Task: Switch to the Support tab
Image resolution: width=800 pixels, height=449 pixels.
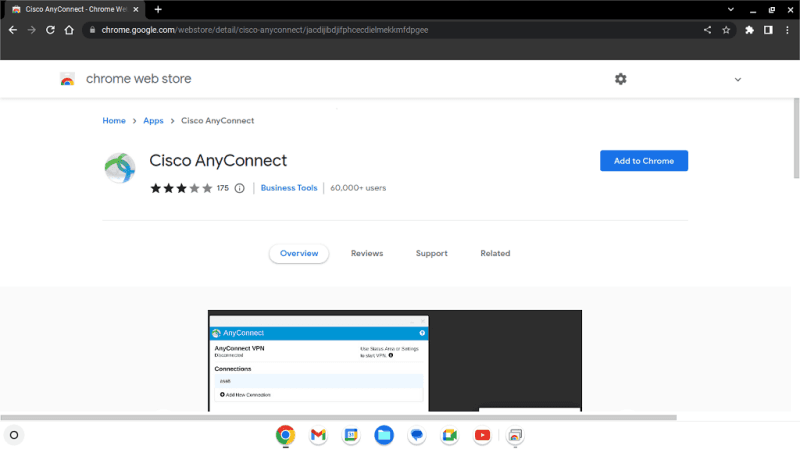Action: click(432, 254)
